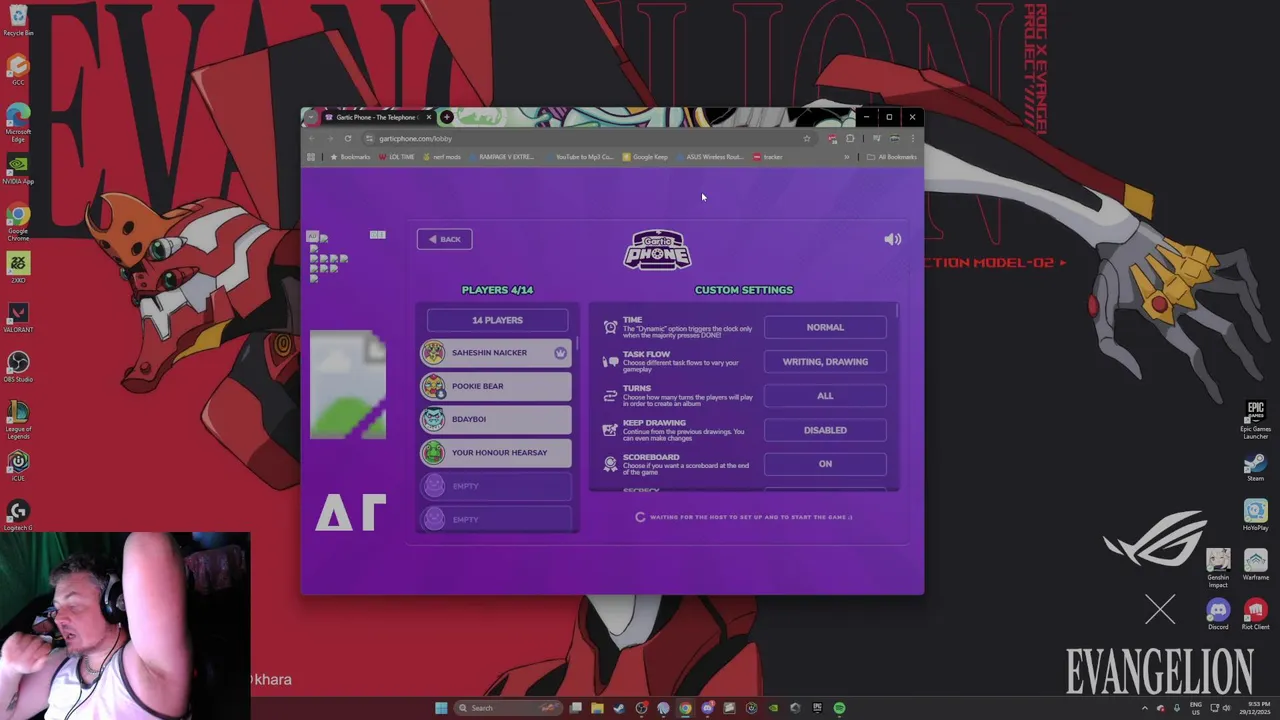Open Riot Client desktop icon
The image size is (1280, 720).
pyautogui.click(x=1255, y=614)
